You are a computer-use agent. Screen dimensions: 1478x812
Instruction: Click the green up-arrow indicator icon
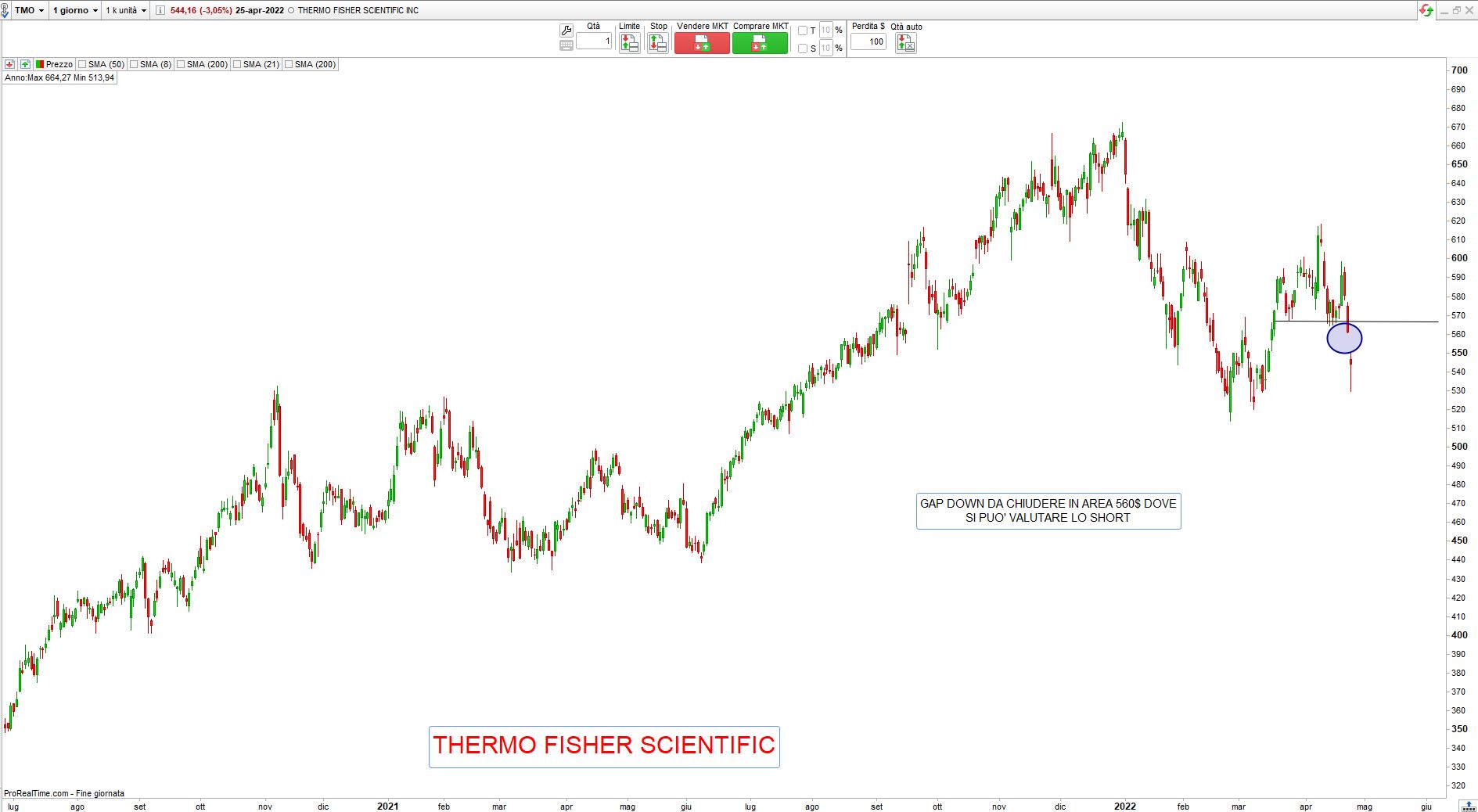pos(25,64)
